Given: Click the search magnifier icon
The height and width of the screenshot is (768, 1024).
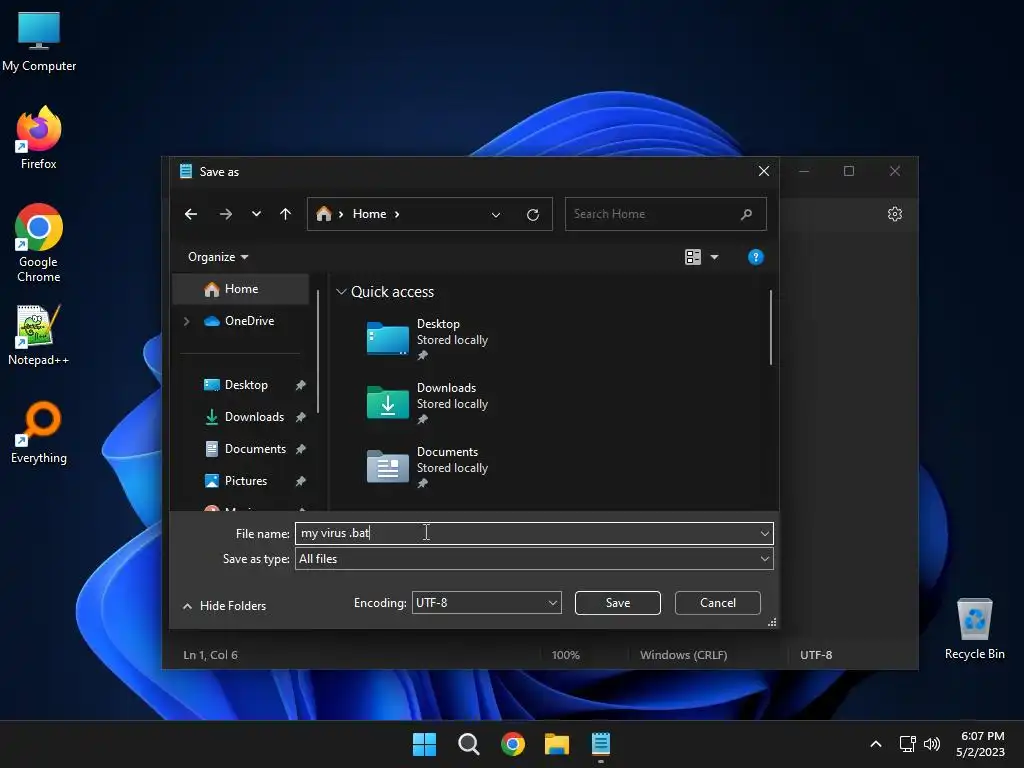Looking at the screenshot, I should [746, 214].
